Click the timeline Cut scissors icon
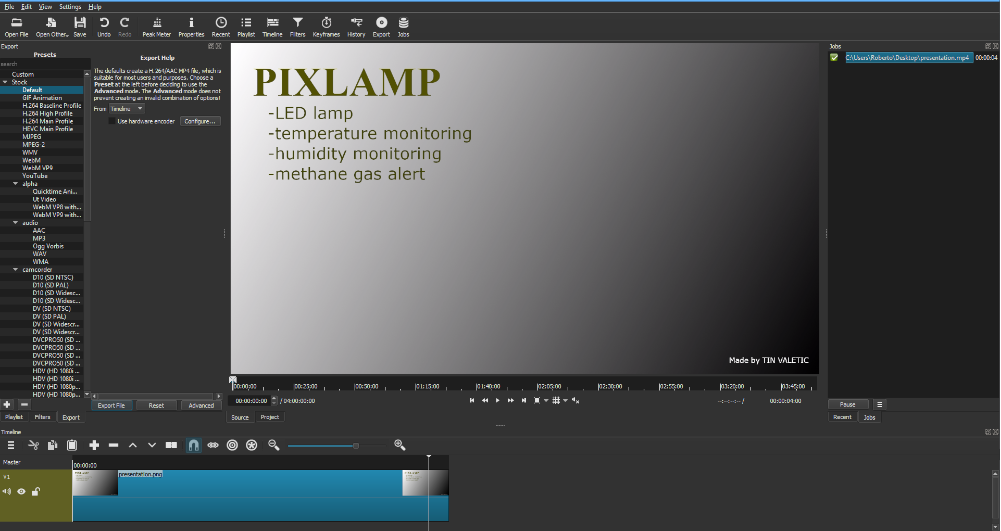 (x=33, y=445)
